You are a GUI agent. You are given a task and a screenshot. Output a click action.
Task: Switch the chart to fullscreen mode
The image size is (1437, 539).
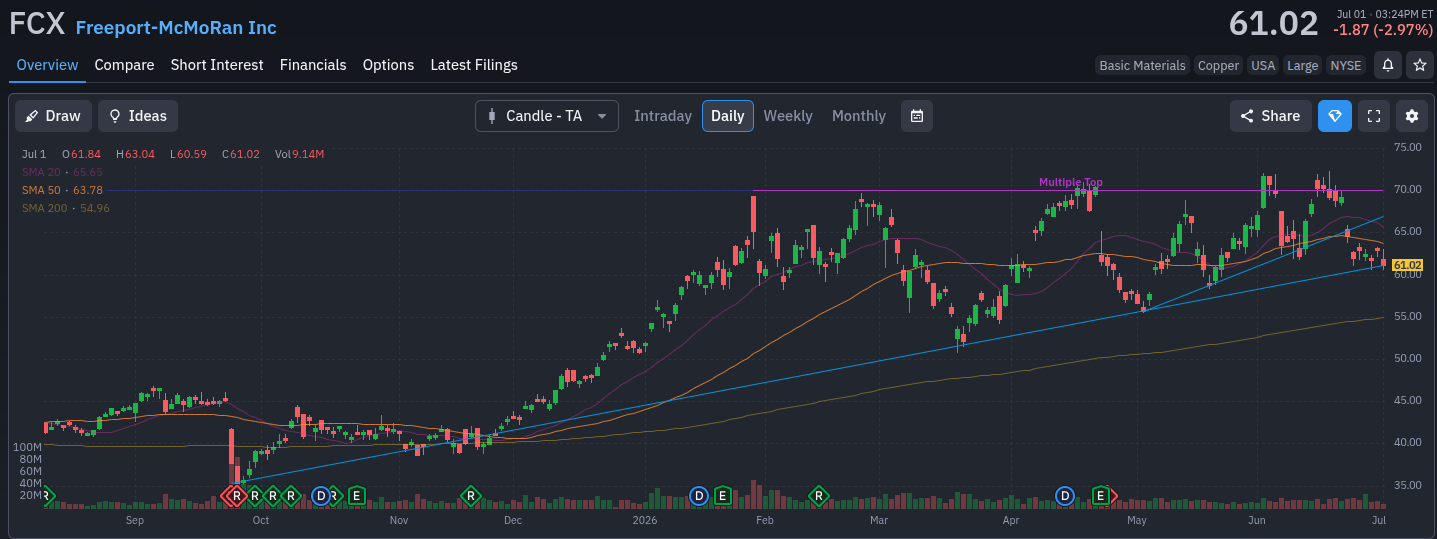pos(1373,116)
